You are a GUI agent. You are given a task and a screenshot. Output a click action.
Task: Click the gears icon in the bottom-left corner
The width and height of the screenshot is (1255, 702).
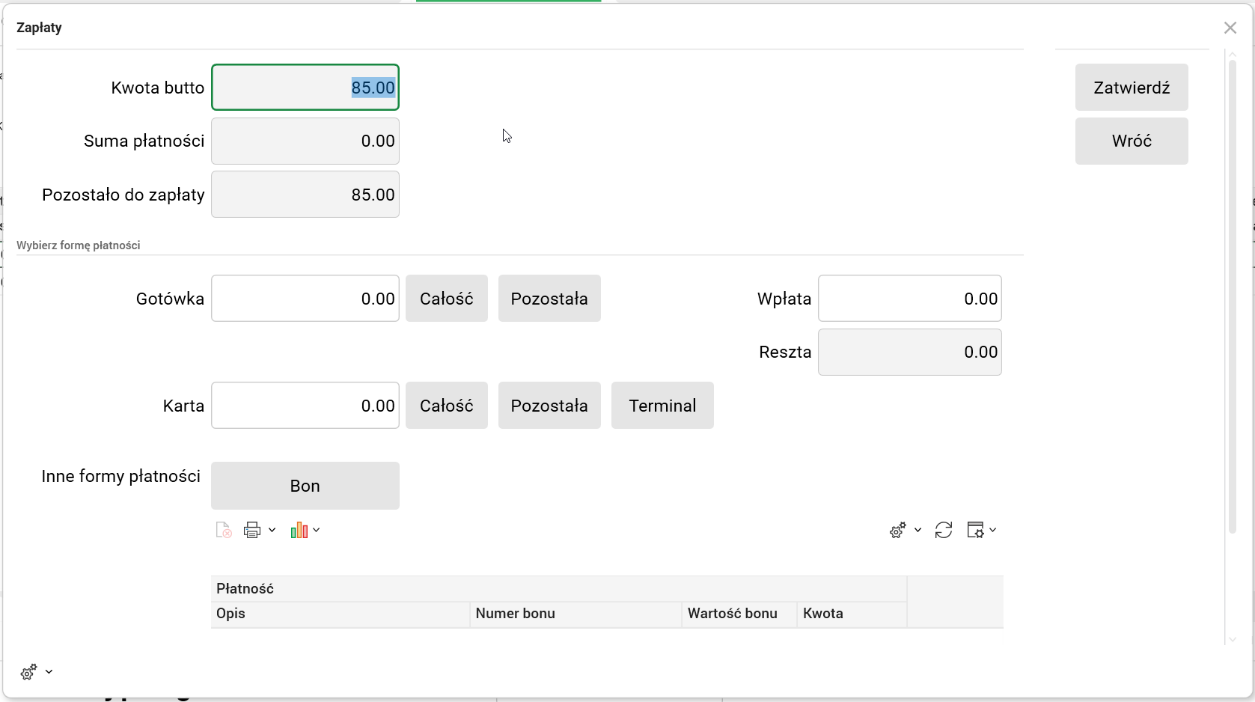[29, 673]
